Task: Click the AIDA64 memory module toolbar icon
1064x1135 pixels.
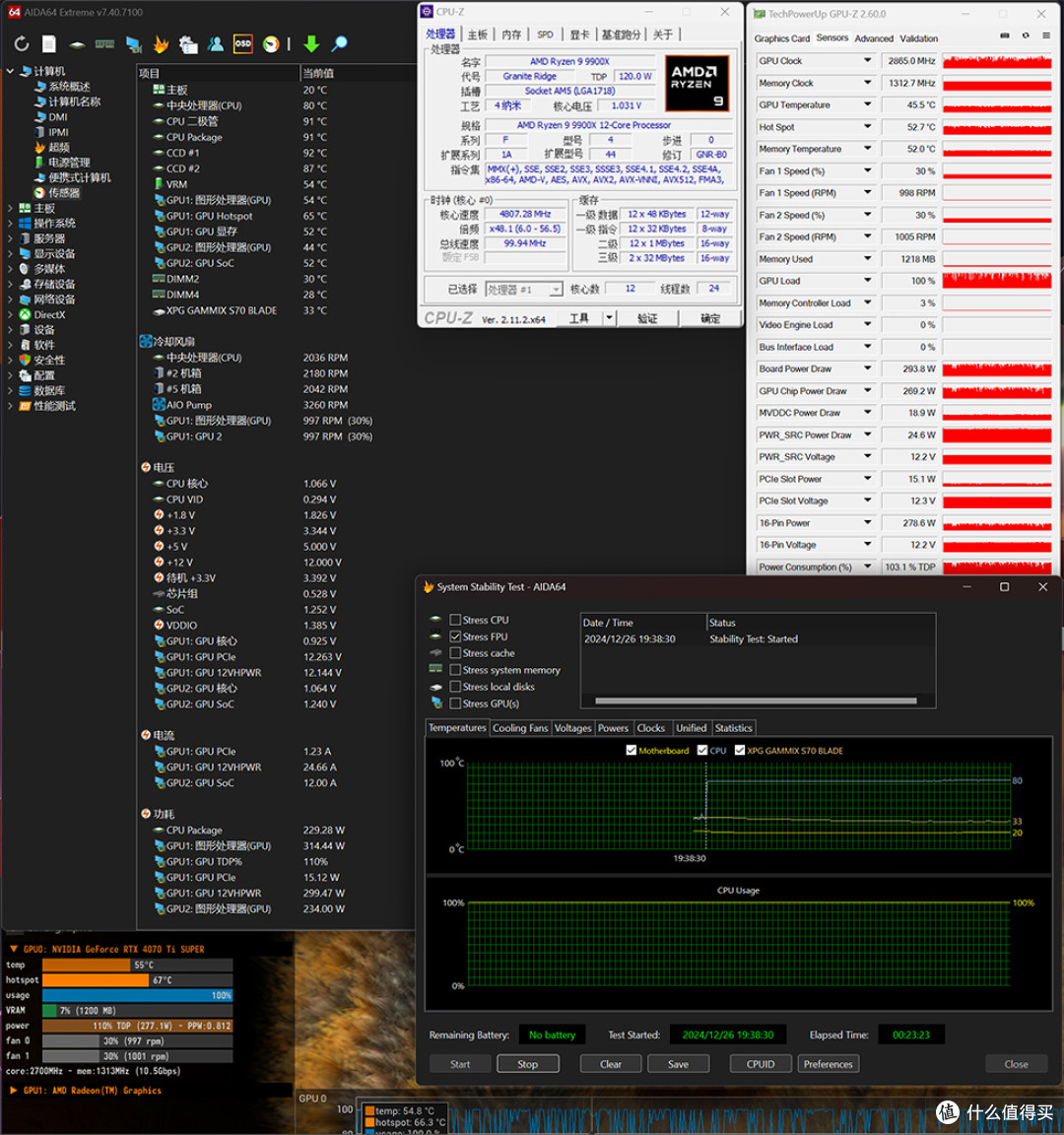Action: (105, 44)
